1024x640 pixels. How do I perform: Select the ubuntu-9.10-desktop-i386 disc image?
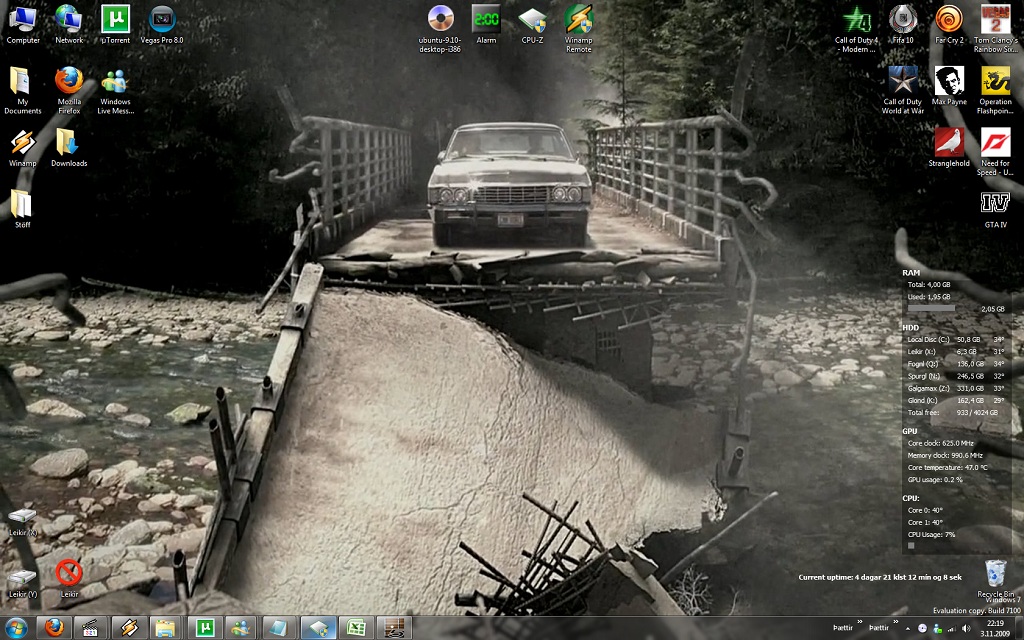pos(440,29)
